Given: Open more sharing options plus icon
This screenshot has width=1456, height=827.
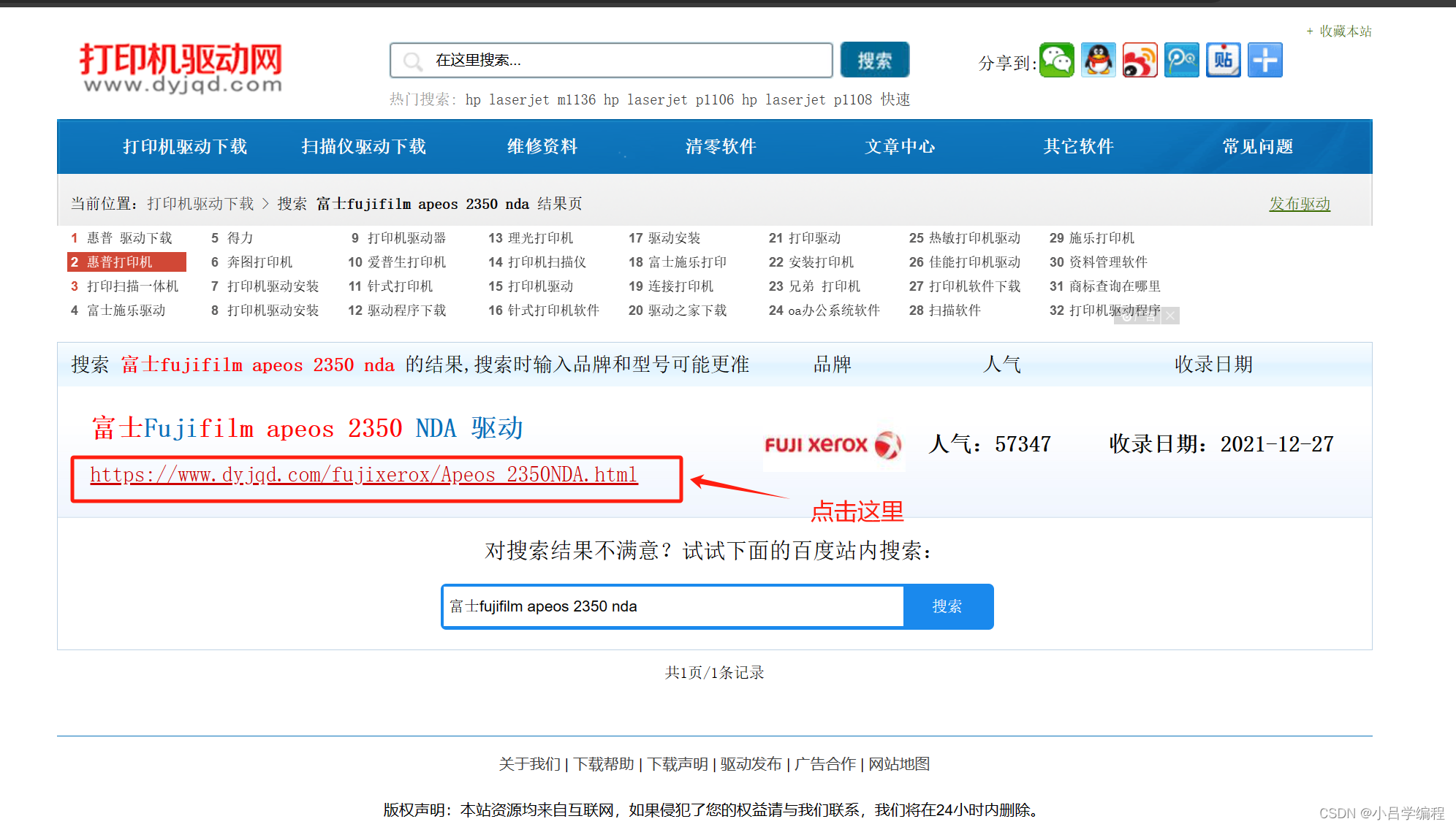Looking at the screenshot, I should [x=1265, y=61].
